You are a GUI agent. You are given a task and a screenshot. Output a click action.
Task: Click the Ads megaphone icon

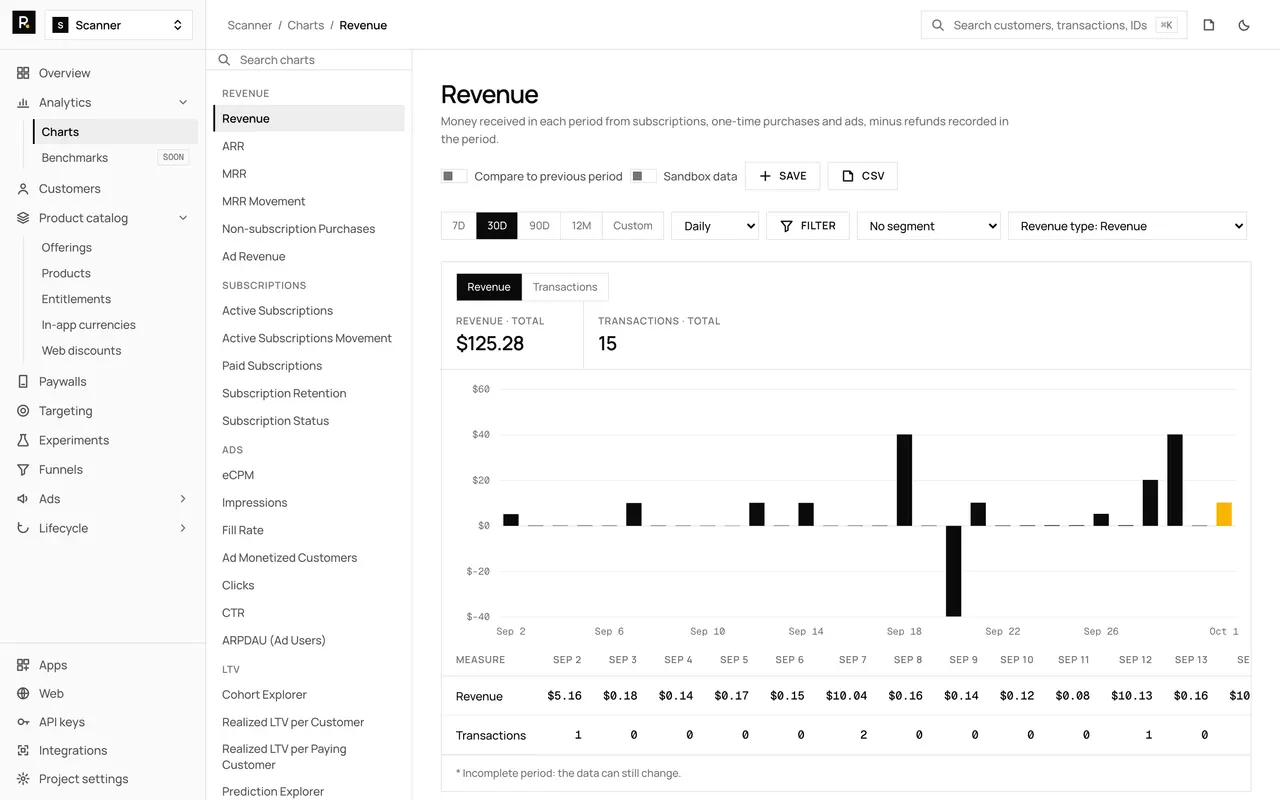point(23,499)
